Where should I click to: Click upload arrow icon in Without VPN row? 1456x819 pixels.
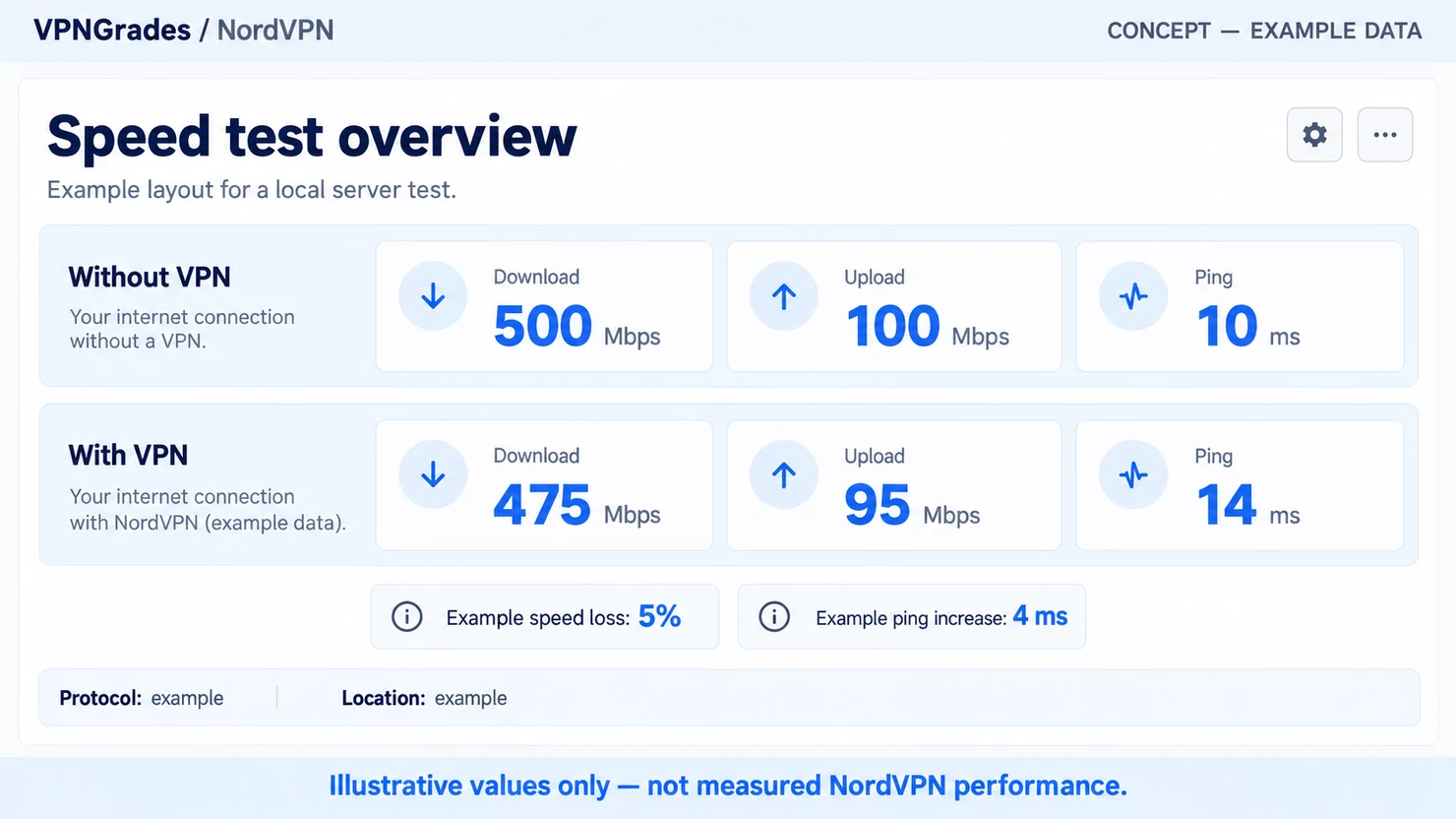pos(784,296)
